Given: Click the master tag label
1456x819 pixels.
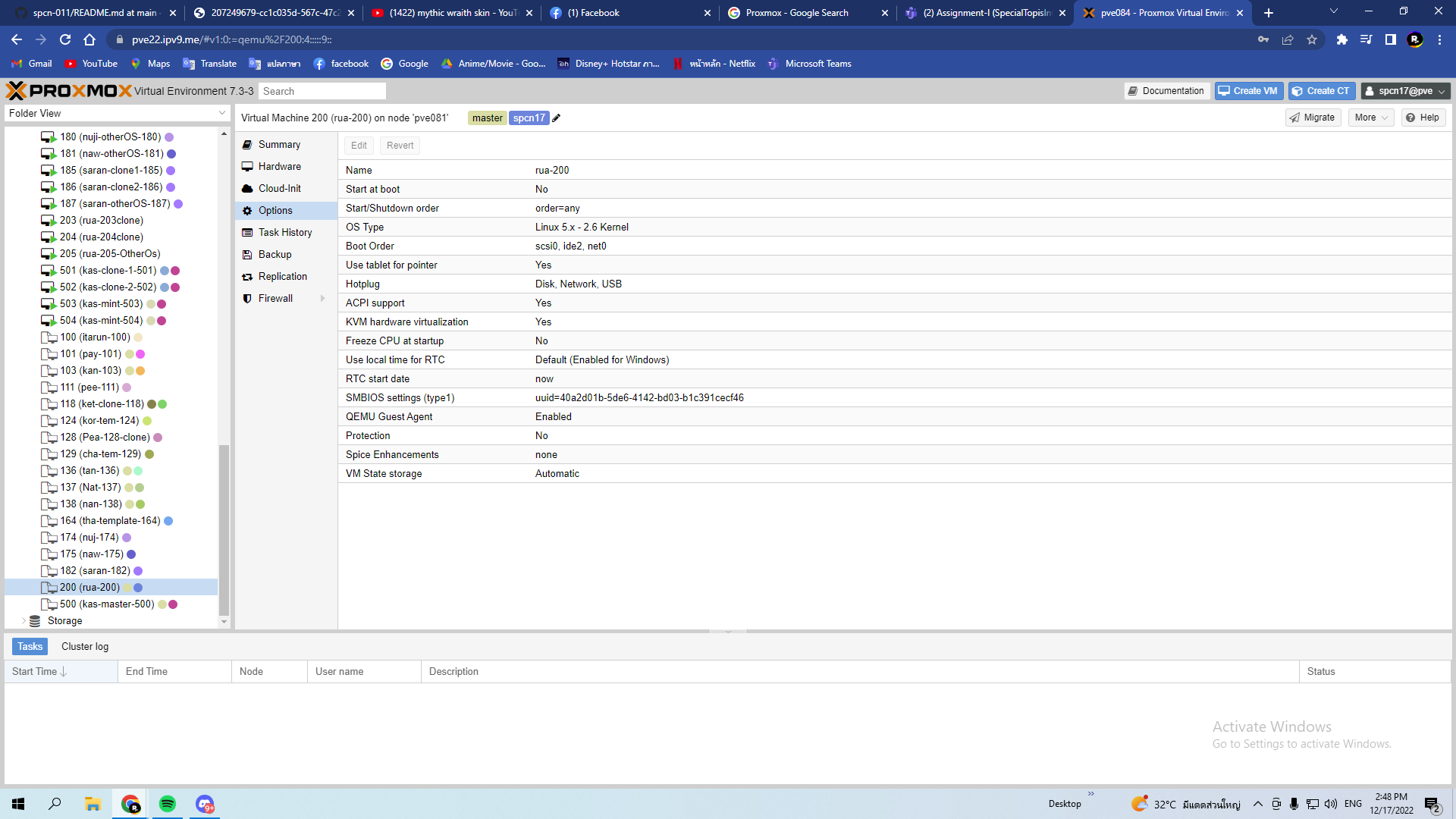Looking at the screenshot, I should (x=487, y=118).
